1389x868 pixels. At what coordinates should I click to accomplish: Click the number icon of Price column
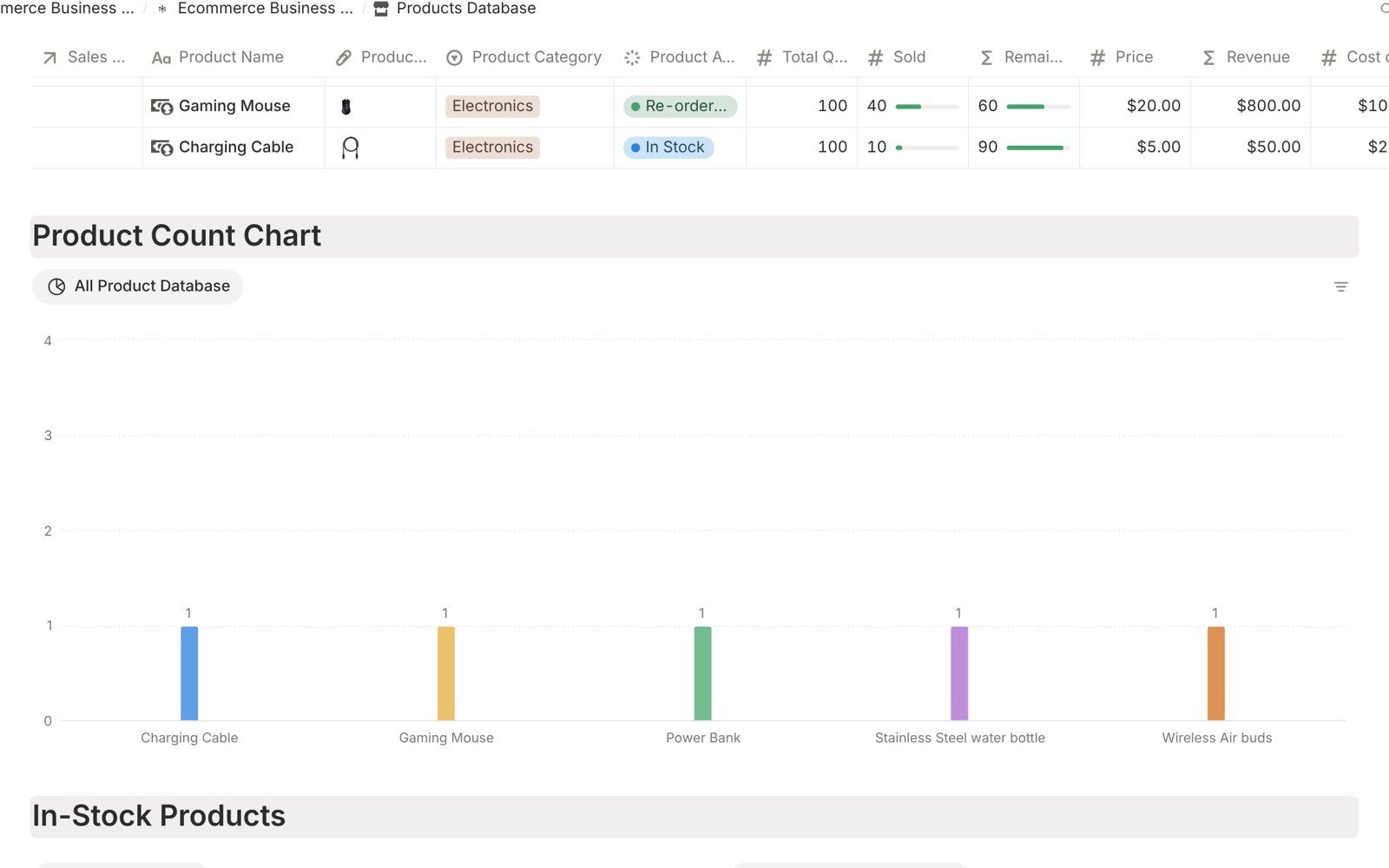1097,58
